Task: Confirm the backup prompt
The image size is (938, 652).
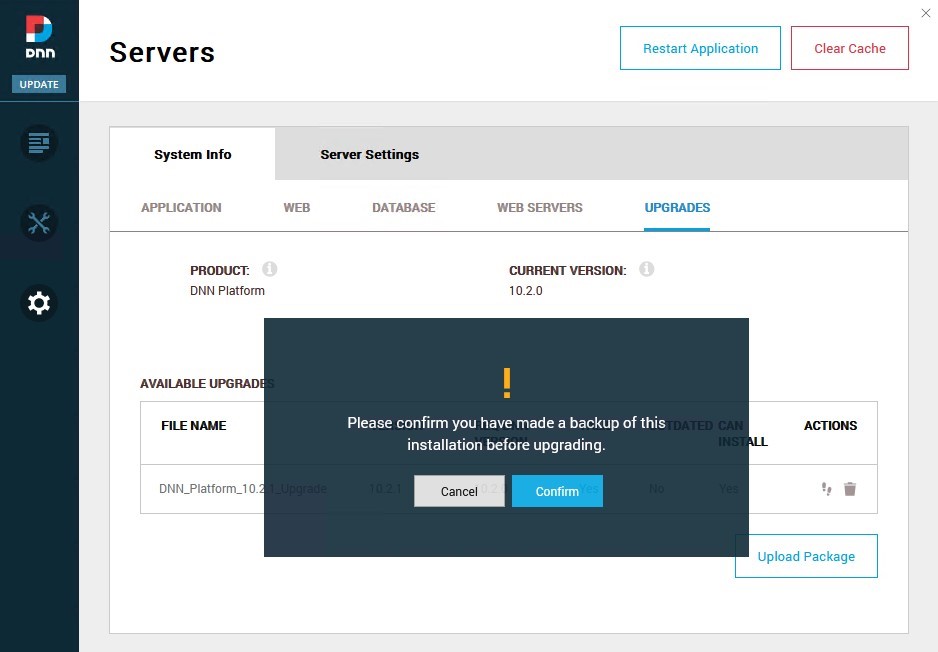Action: tap(557, 491)
